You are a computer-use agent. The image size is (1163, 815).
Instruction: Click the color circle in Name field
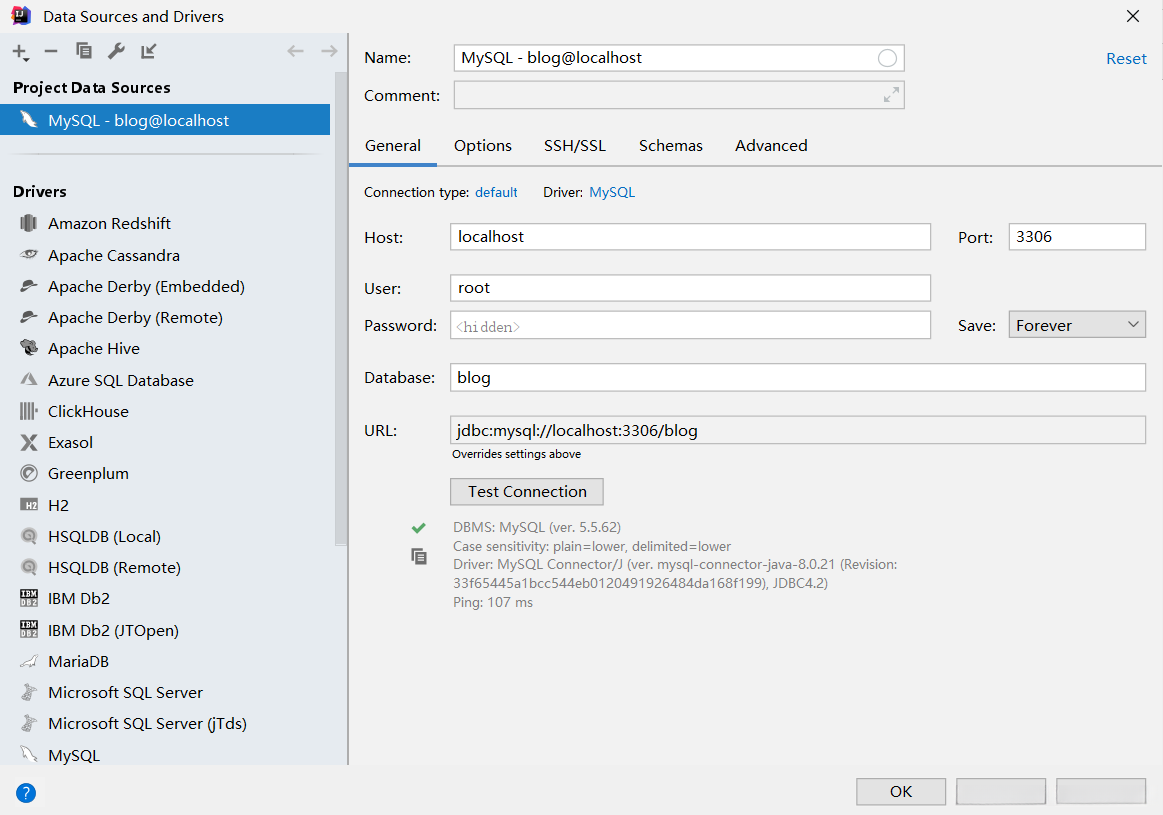887,58
